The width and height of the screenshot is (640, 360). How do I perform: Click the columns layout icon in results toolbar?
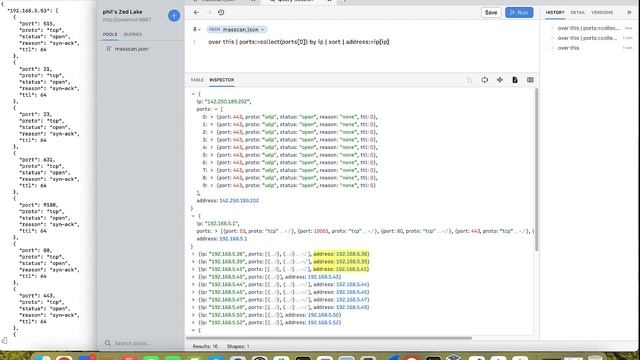click(x=530, y=80)
